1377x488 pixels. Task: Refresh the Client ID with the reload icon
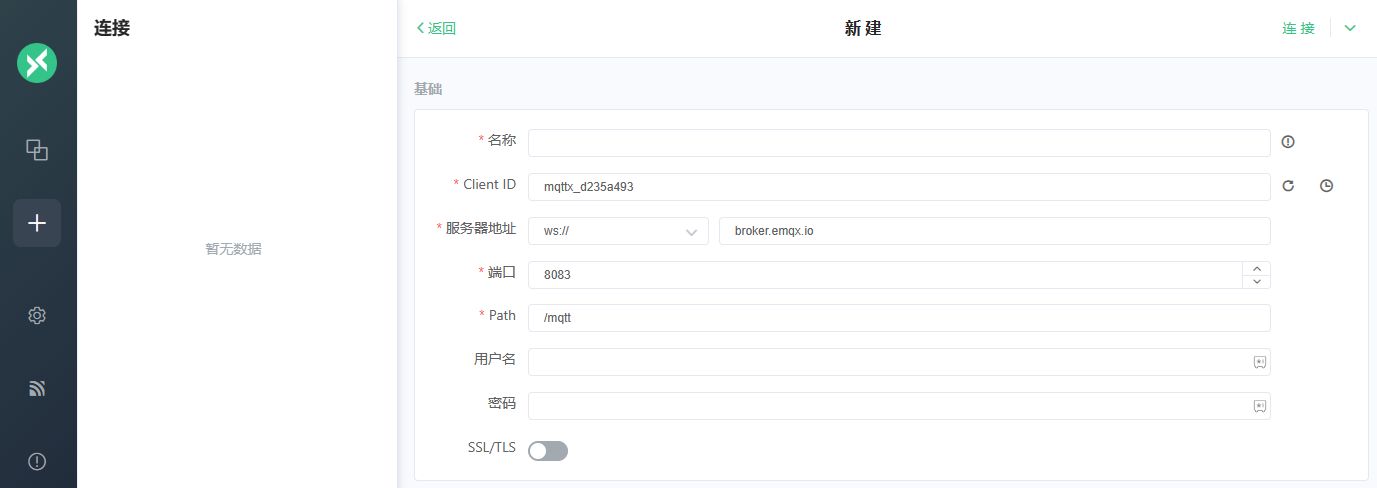(x=1288, y=186)
